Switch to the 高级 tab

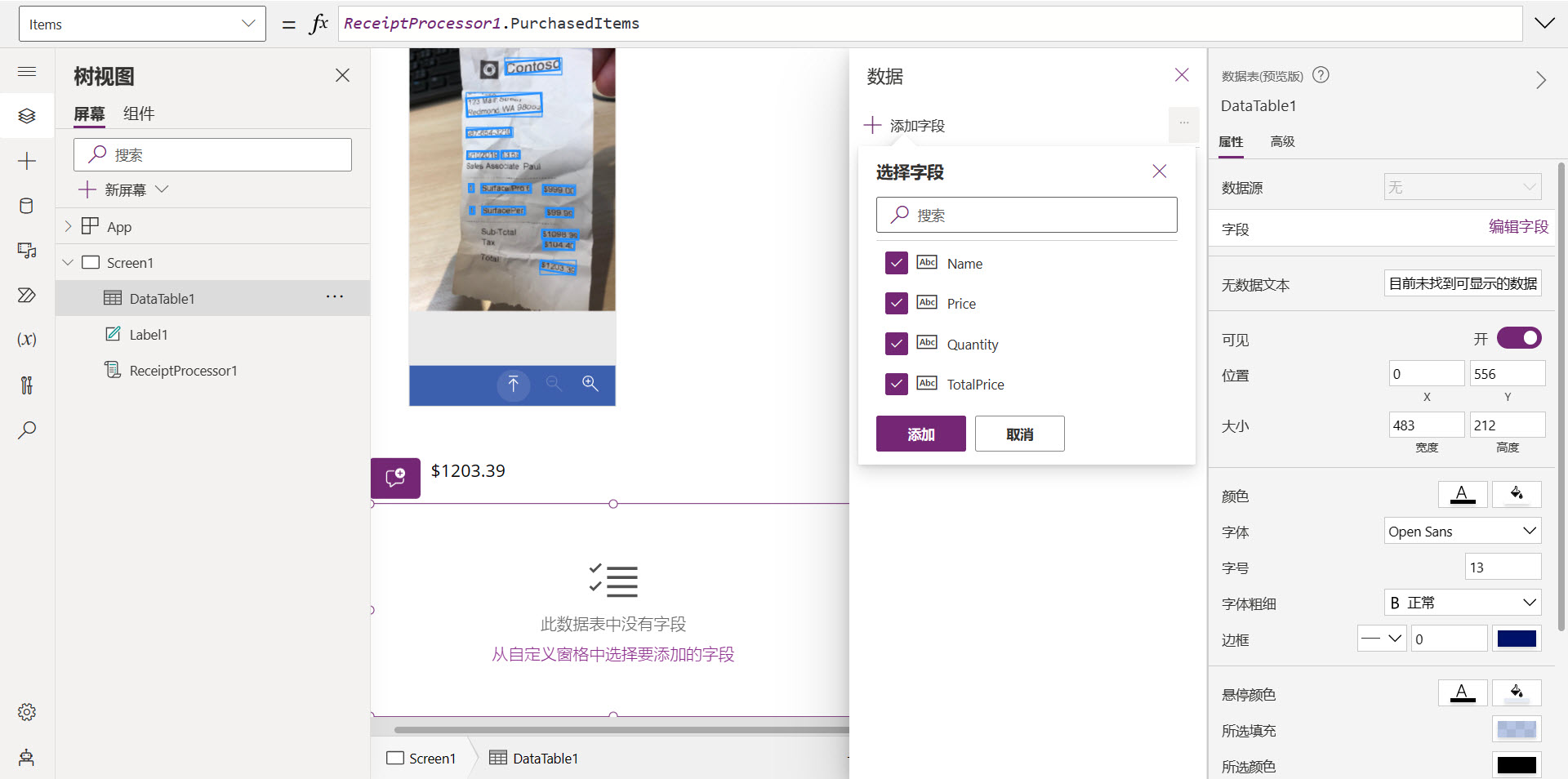[x=1283, y=141]
